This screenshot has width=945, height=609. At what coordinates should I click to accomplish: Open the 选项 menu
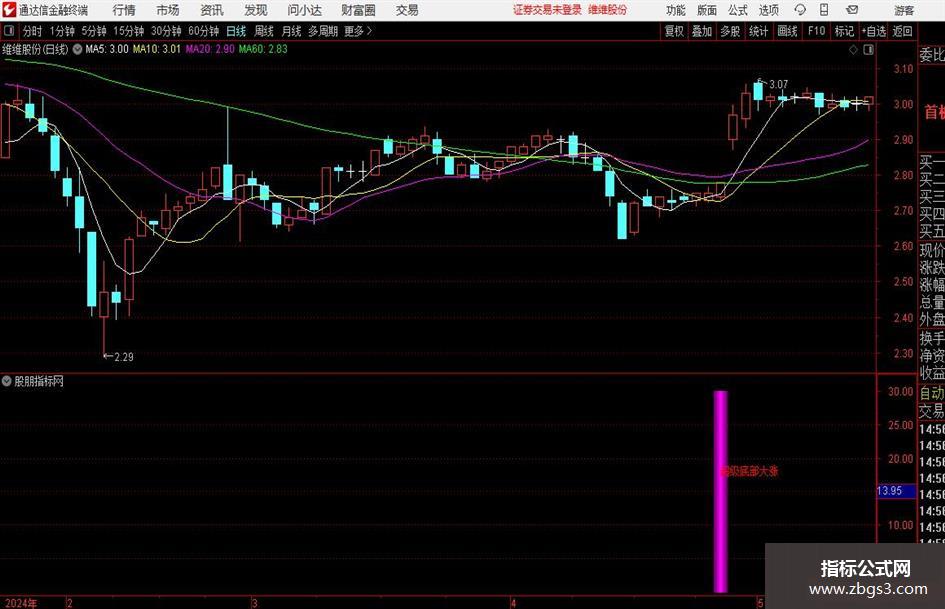pos(768,10)
